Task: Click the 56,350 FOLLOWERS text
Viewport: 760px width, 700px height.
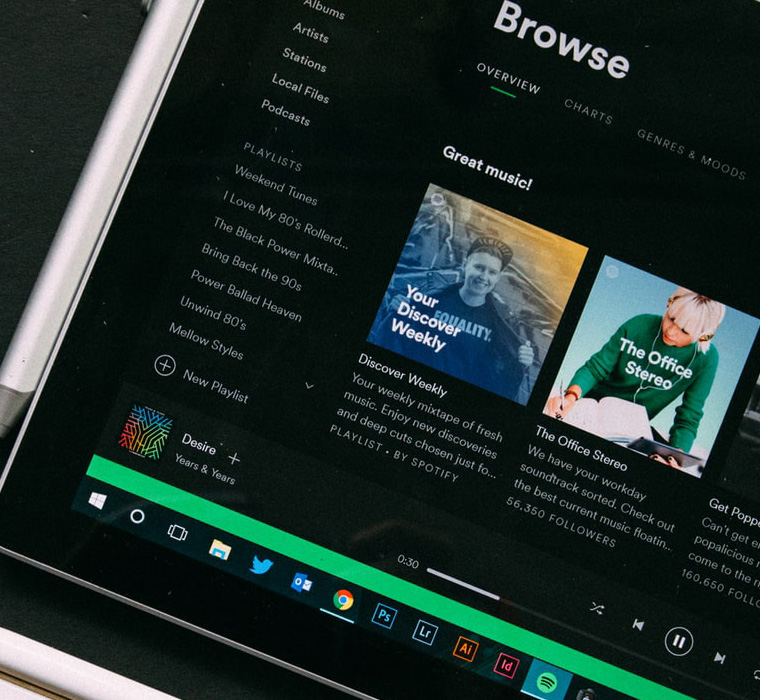Action: [561, 522]
